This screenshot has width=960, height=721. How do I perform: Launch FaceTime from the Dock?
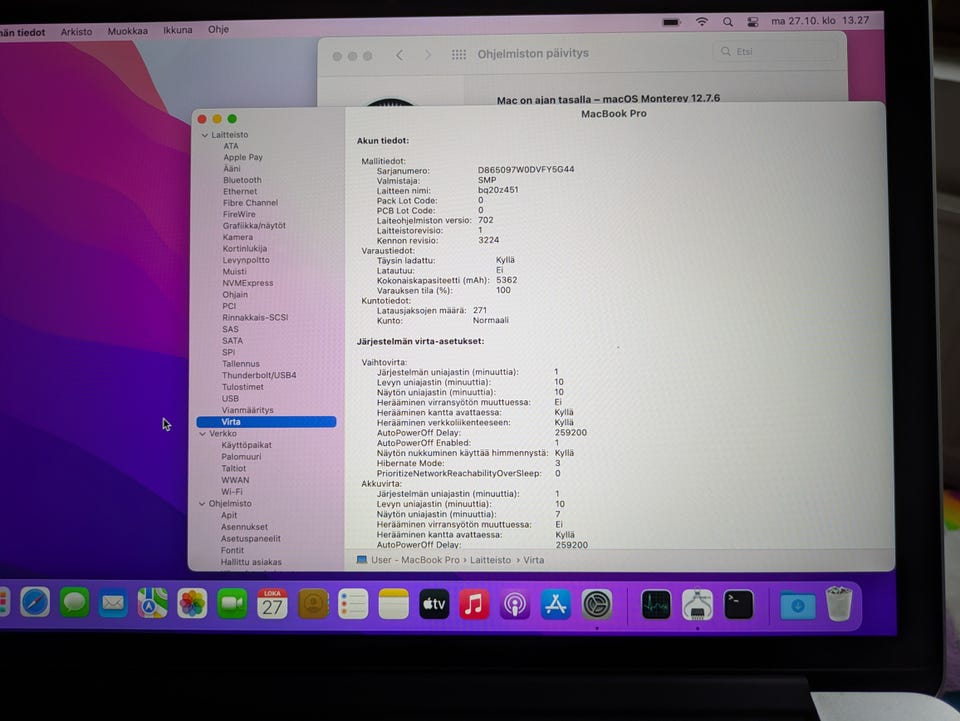(232, 604)
